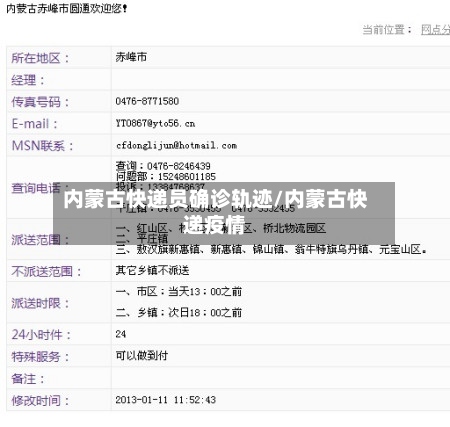
Task: Select the line starting 三、敖汉旗新惠镇
Action: click(x=271, y=249)
